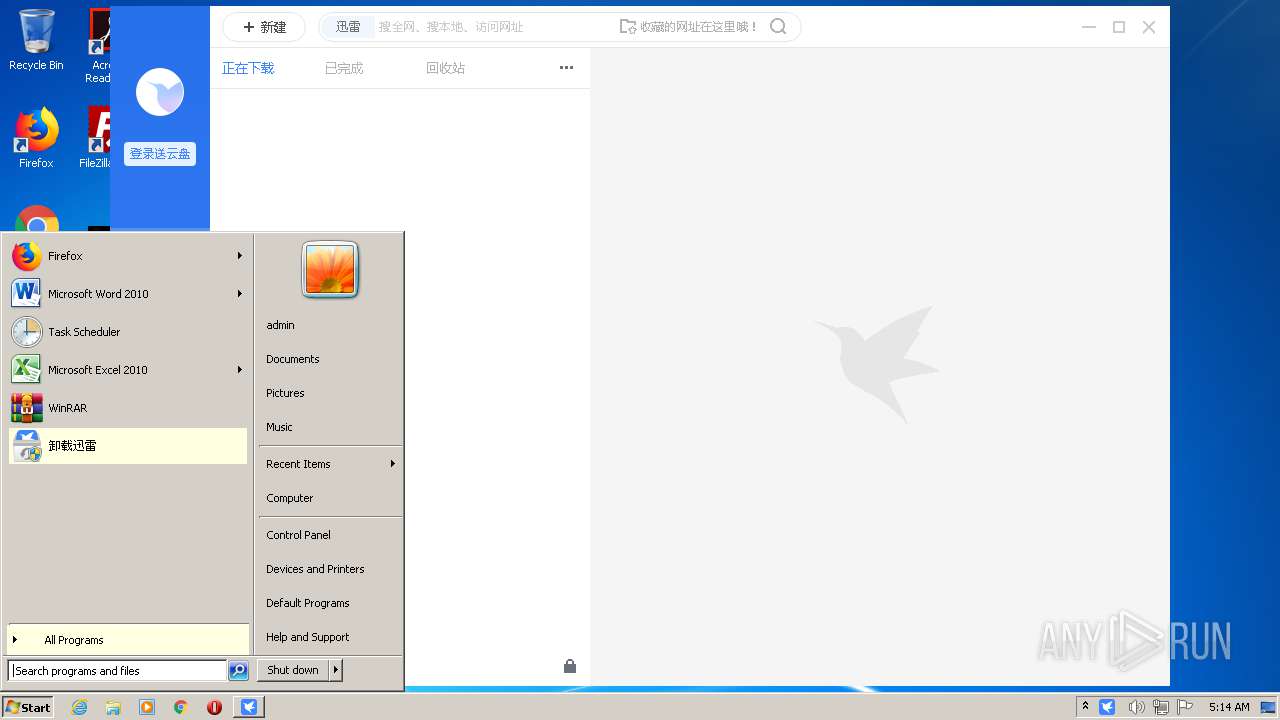Click the Xunlei bird avatar in sidebar

tap(160, 92)
